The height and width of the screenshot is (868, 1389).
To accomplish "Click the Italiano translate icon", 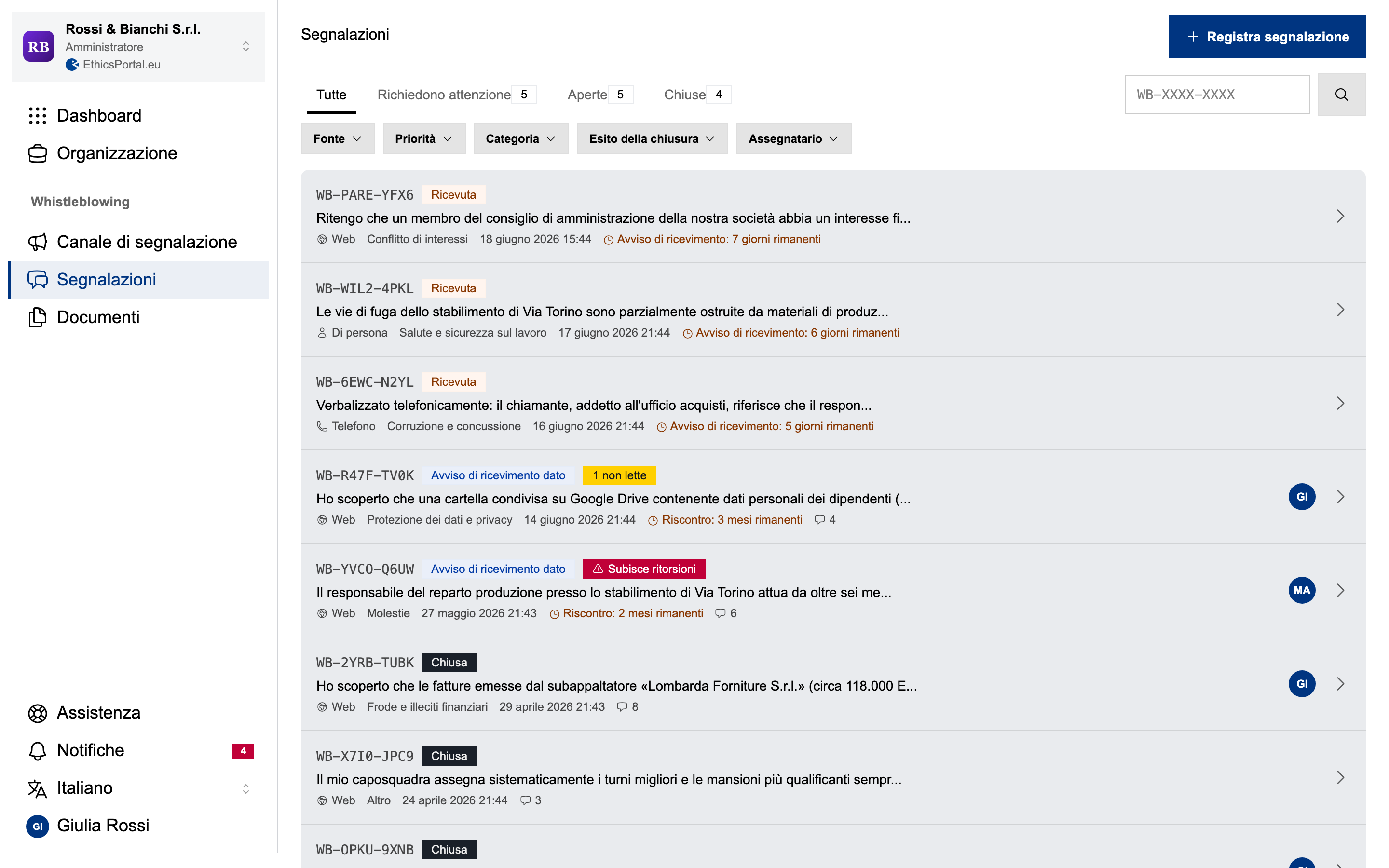I will [x=37, y=788].
